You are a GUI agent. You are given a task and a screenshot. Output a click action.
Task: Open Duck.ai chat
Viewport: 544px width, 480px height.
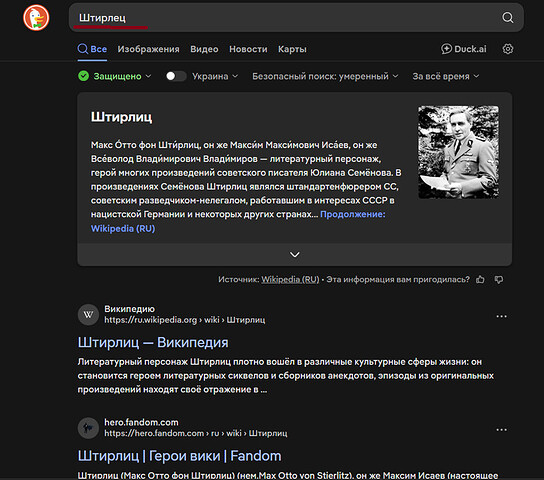point(464,49)
